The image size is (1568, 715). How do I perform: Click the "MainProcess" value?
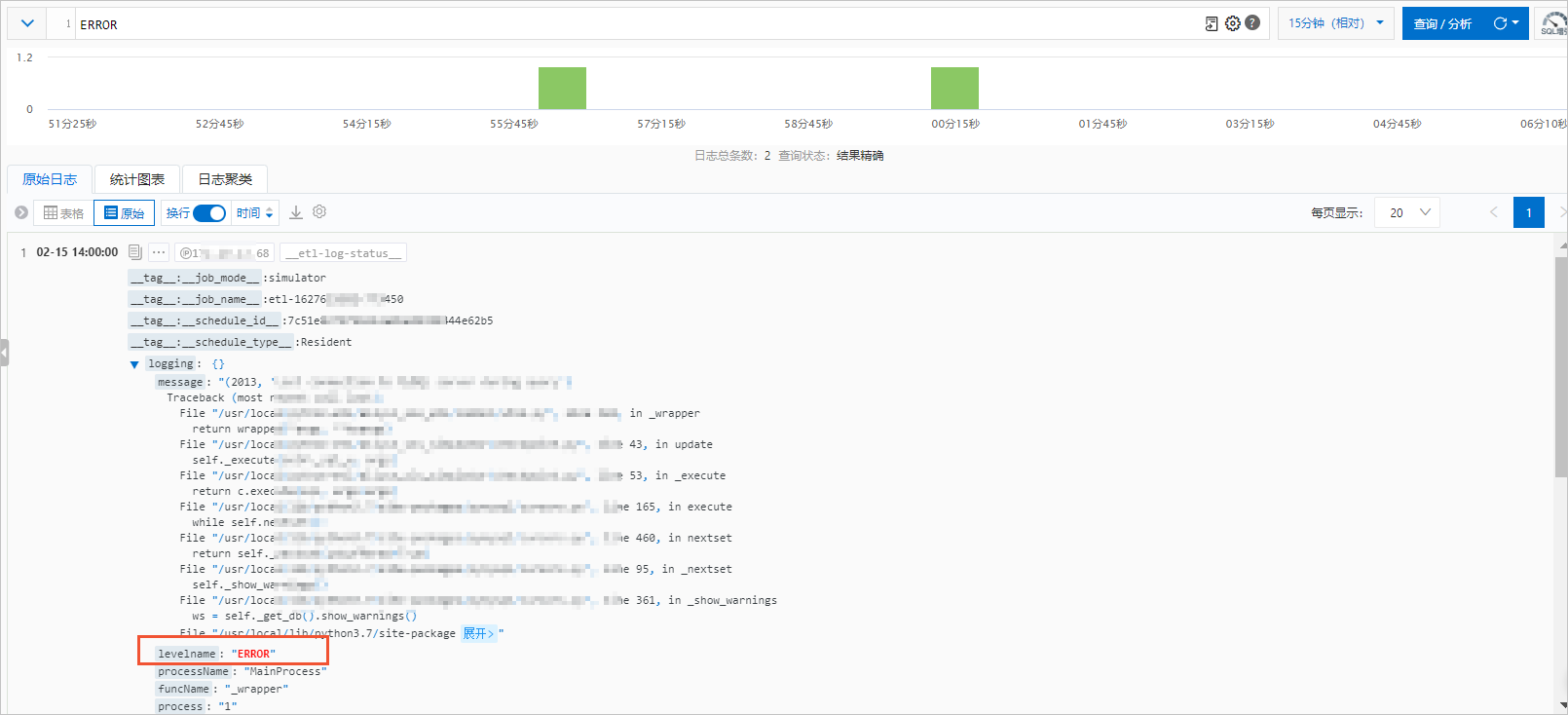tap(285, 671)
